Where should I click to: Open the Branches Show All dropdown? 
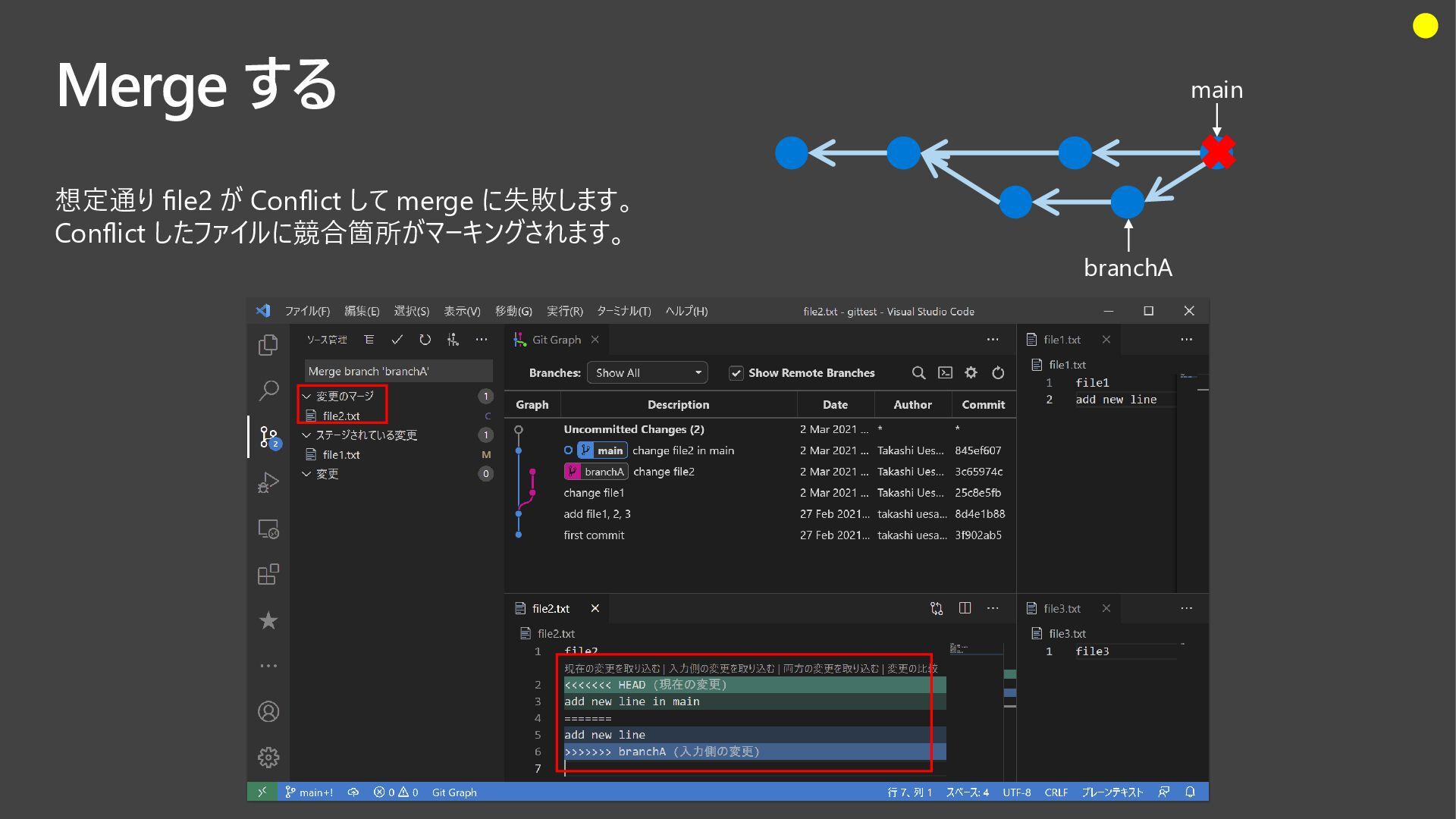(x=647, y=372)
